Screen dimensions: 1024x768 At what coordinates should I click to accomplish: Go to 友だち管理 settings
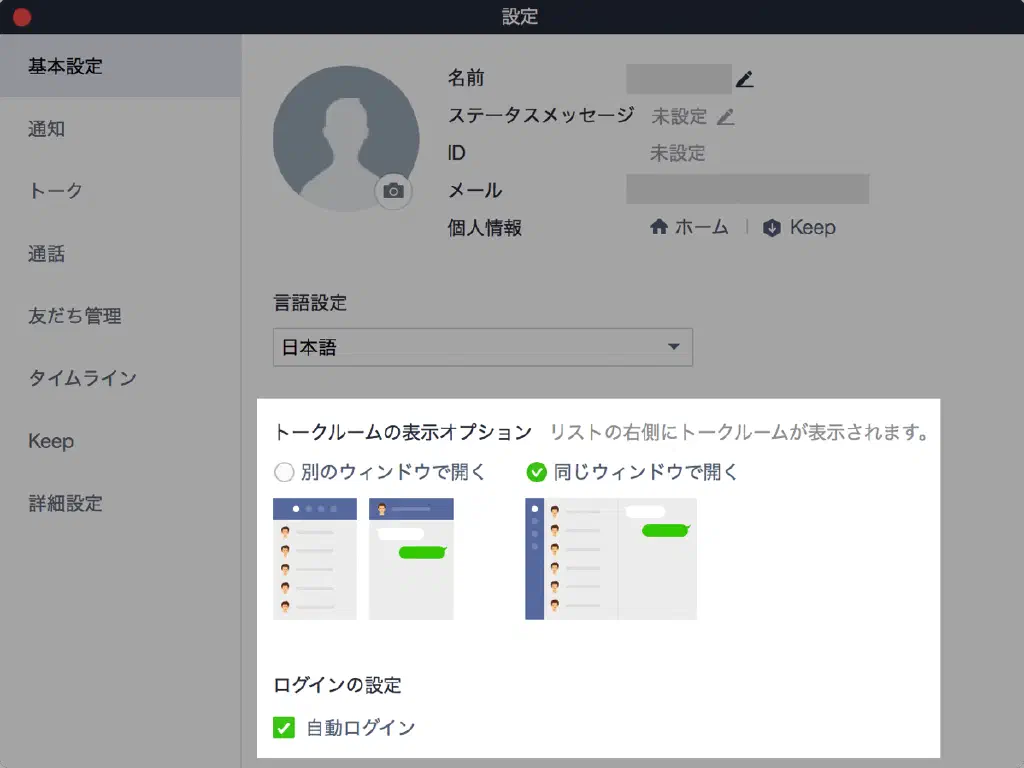(75, 316)
